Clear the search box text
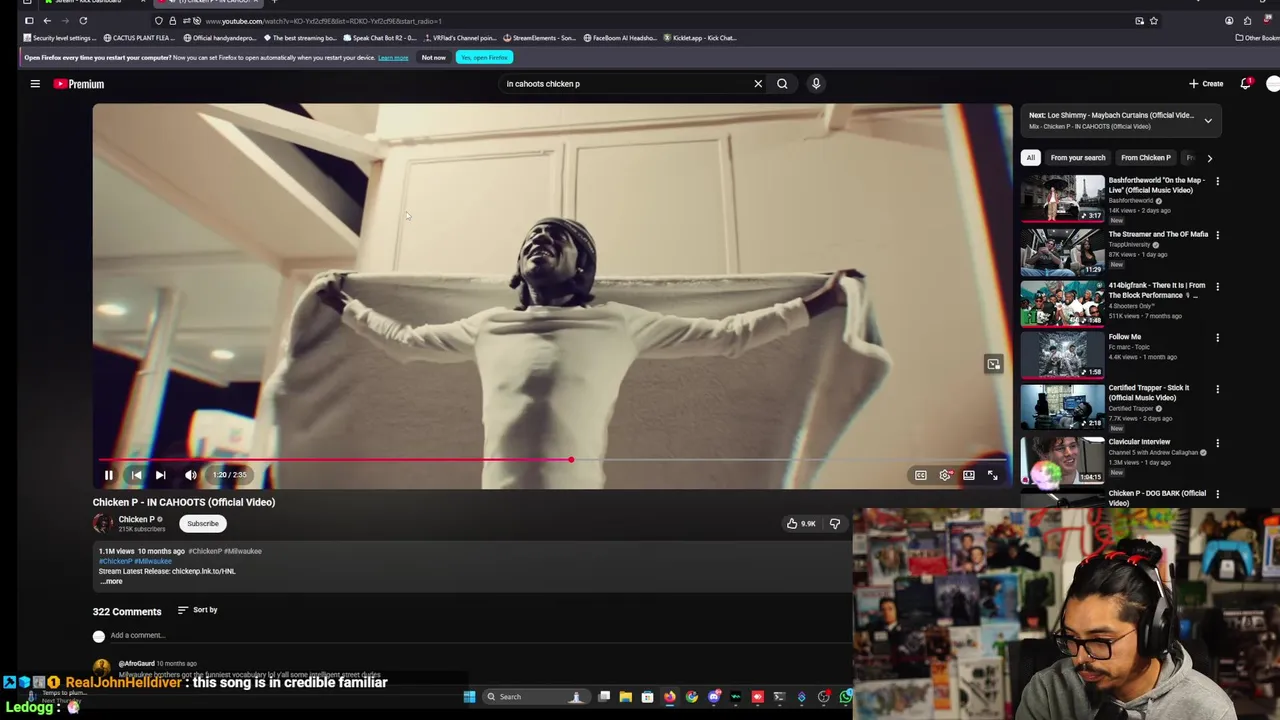 click(x=758, y=84)
